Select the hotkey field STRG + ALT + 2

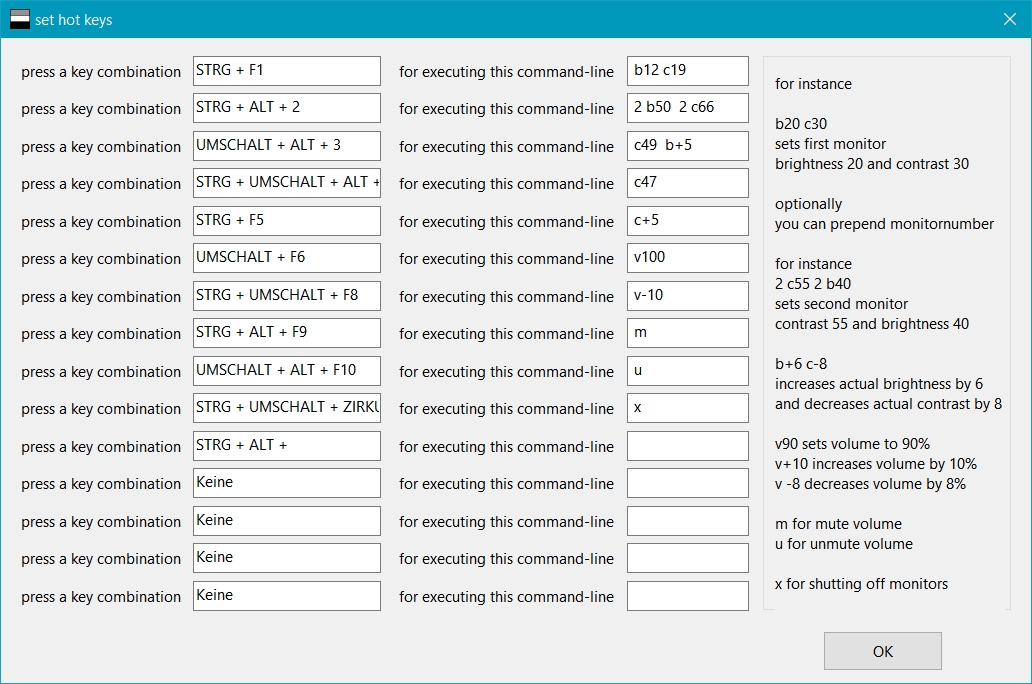coord(286,108)
